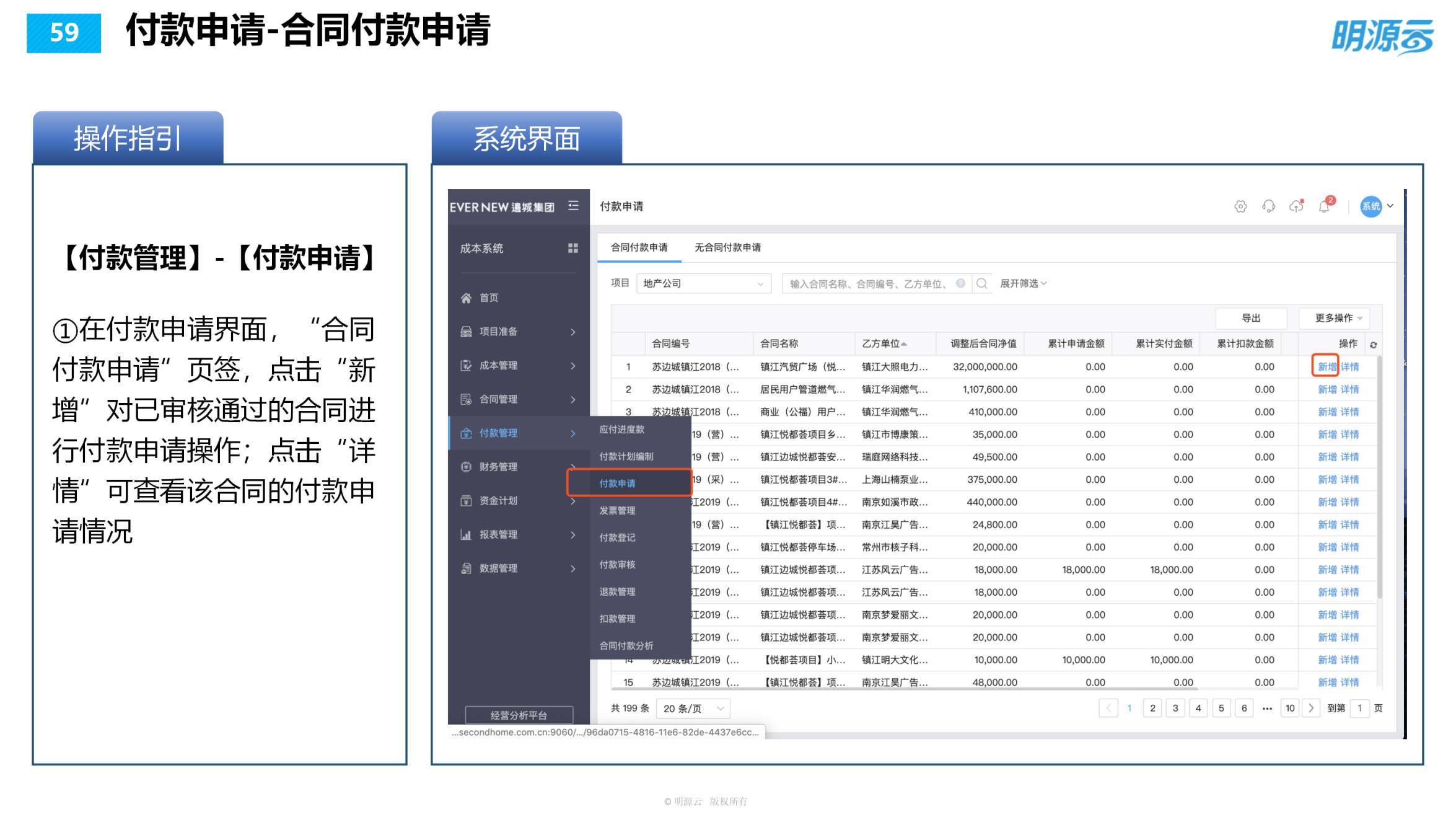Open the 地产公司 project dropdown
Image resolution: width=1456 pixels, height=817 pixels.
[703, 283]
